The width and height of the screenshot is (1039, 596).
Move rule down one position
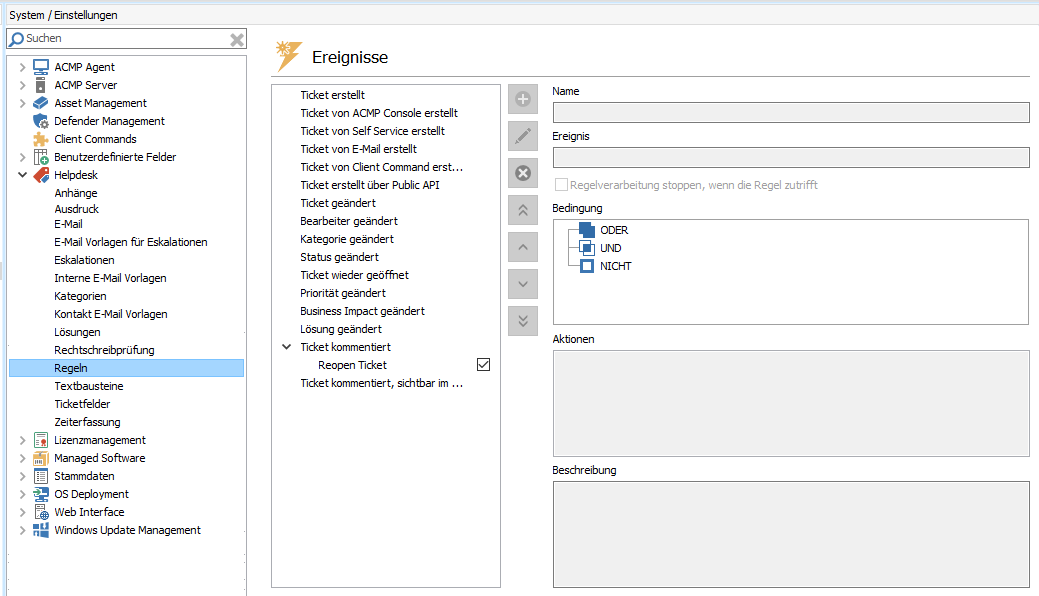(x=523, y=284)
